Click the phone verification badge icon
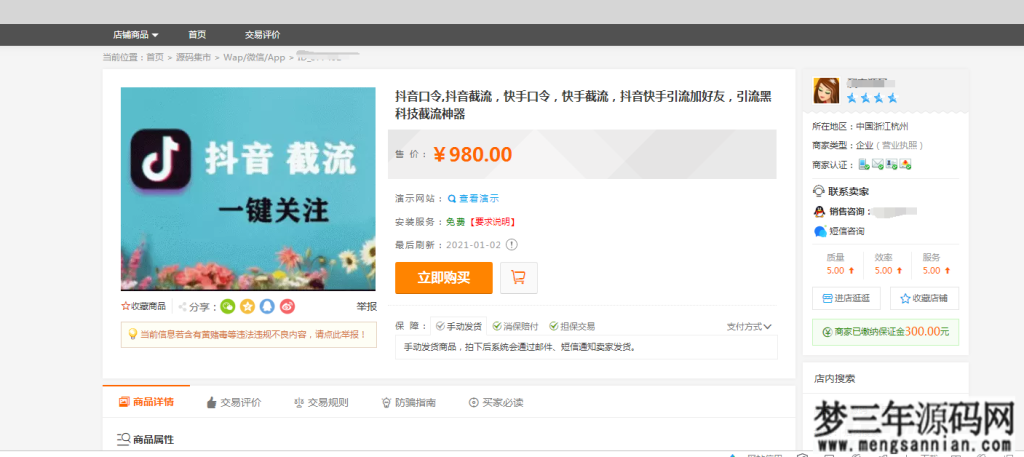This screenshot has height=457, width=1024. 863,165
